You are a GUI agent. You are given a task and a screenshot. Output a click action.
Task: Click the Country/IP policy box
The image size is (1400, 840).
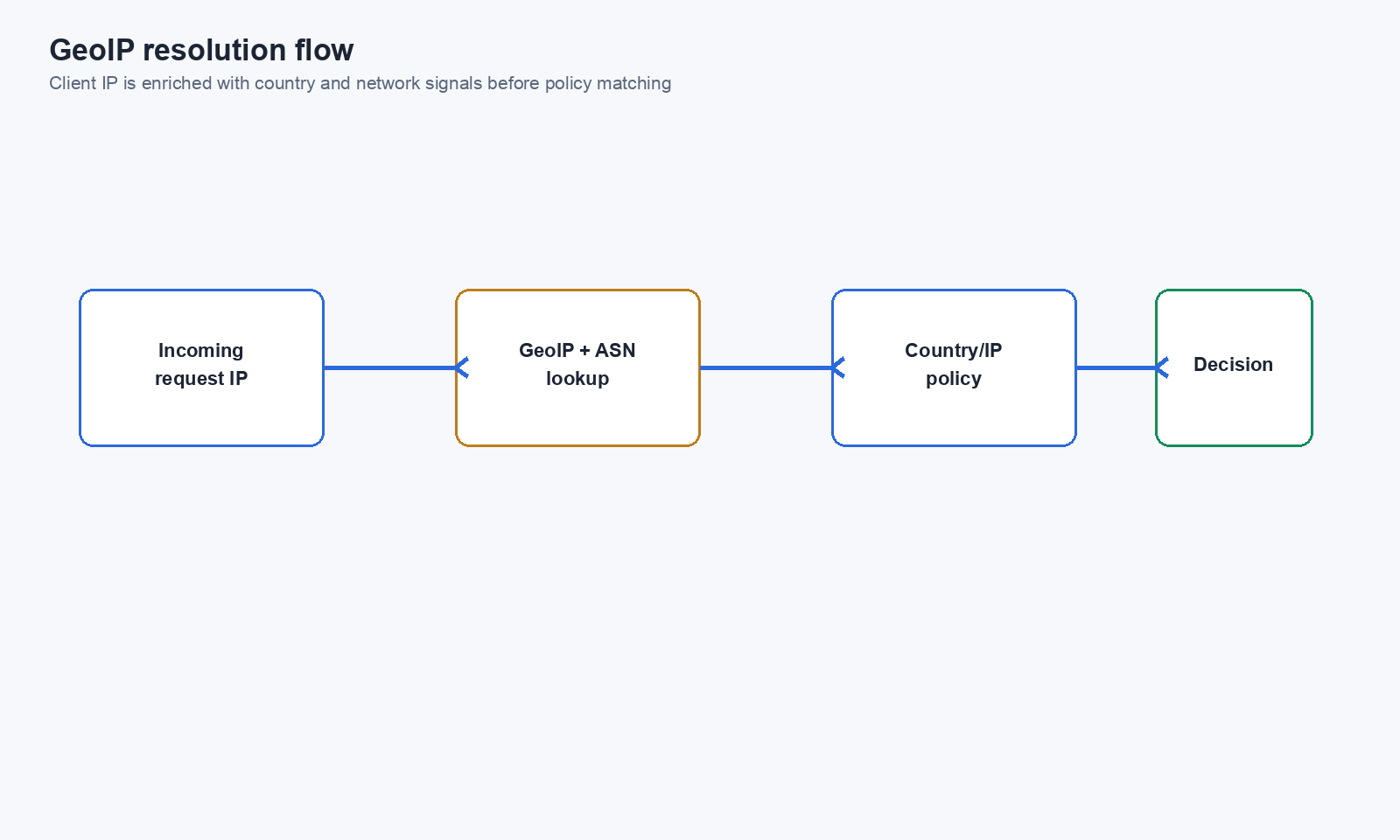(x=954, y=367)
